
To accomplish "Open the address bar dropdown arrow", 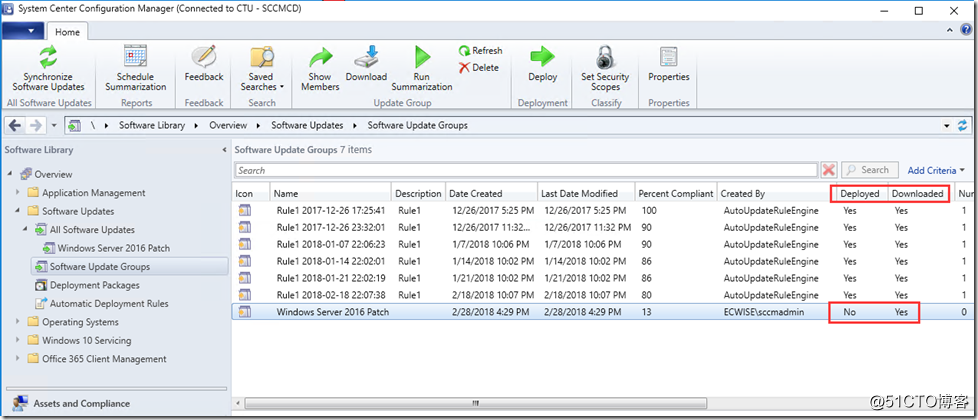I will (x=948, y=125).
